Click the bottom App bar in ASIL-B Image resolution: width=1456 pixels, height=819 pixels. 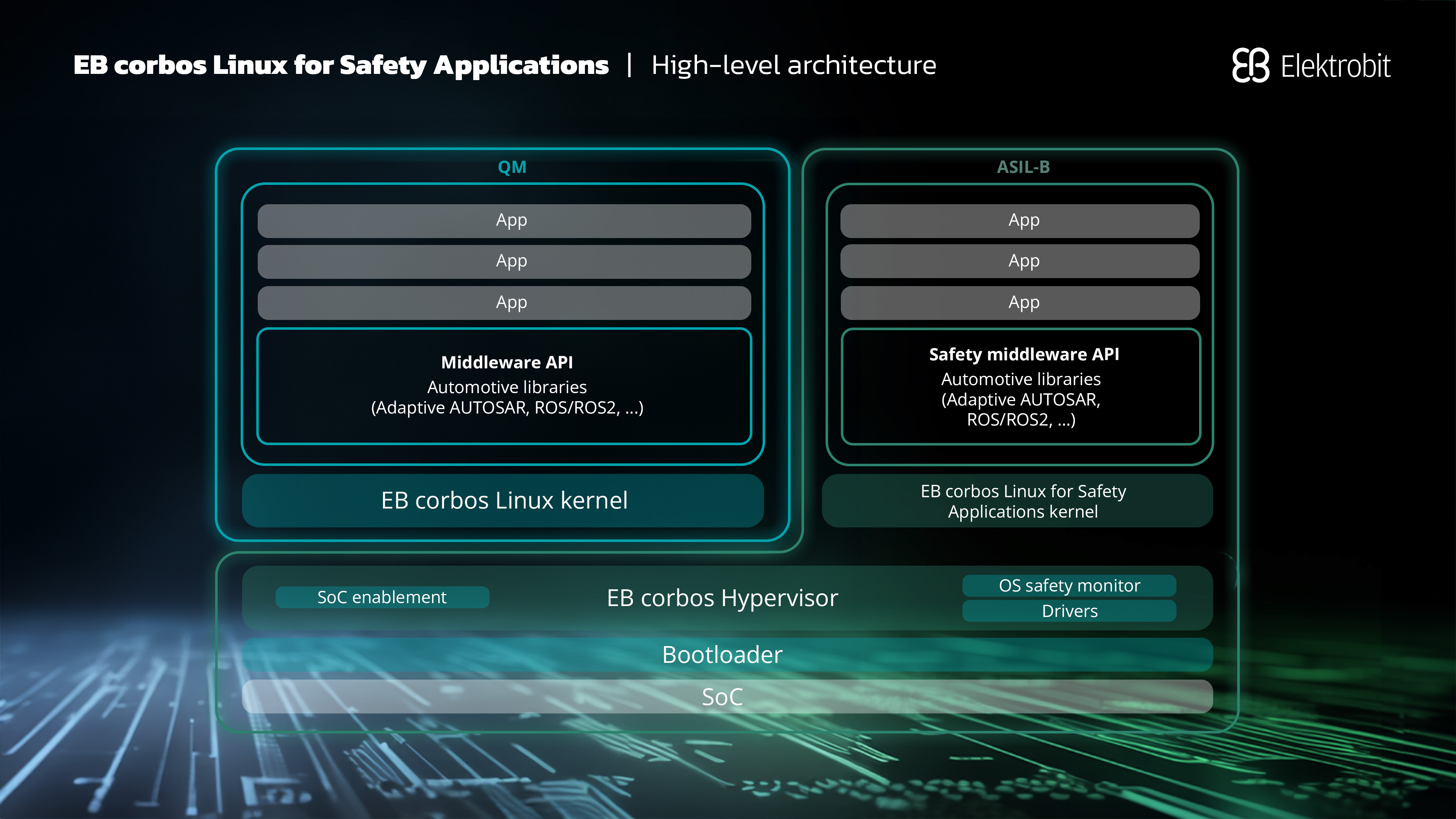1020,302
